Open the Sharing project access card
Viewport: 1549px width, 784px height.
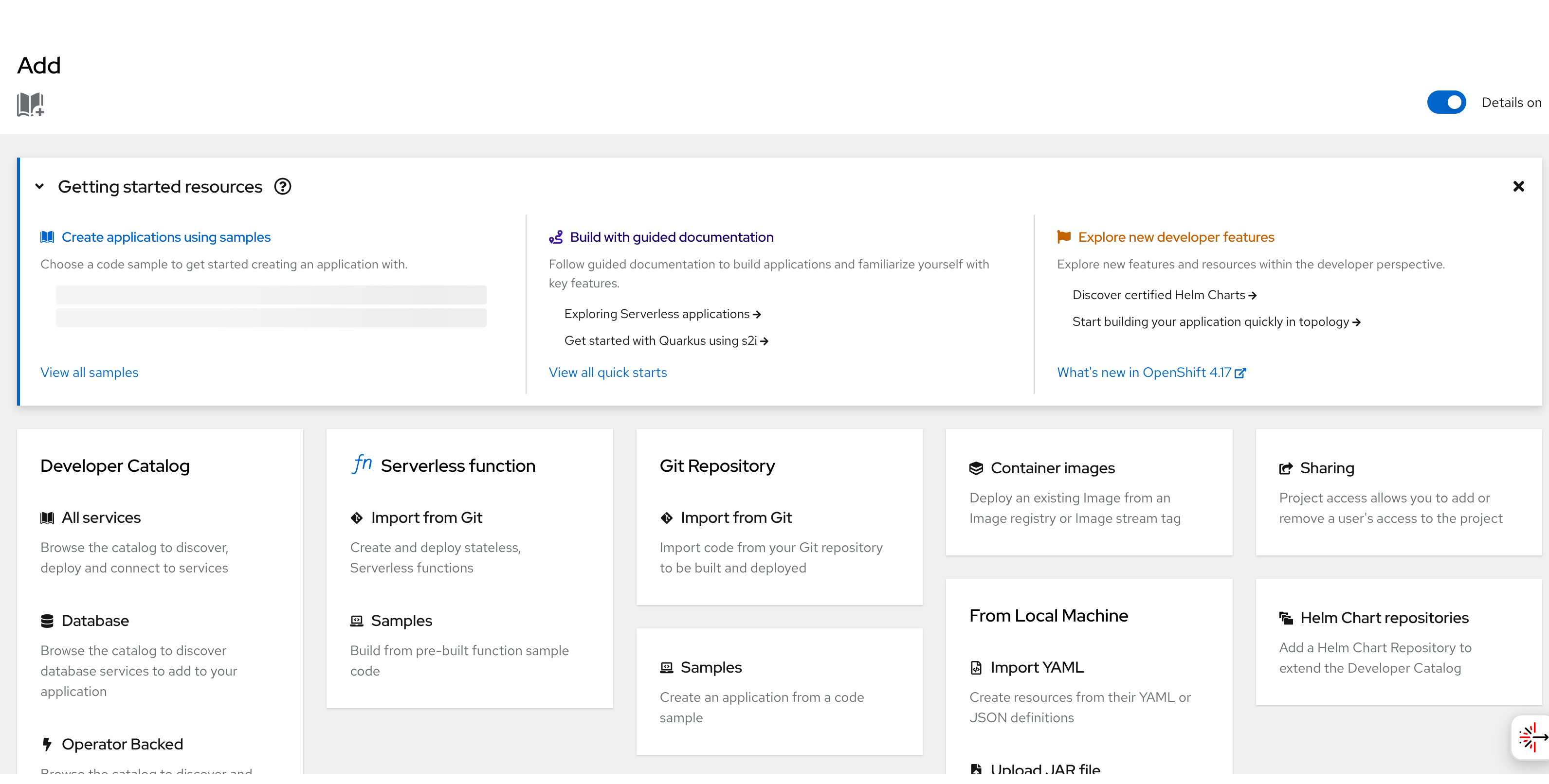[1327, 468]
